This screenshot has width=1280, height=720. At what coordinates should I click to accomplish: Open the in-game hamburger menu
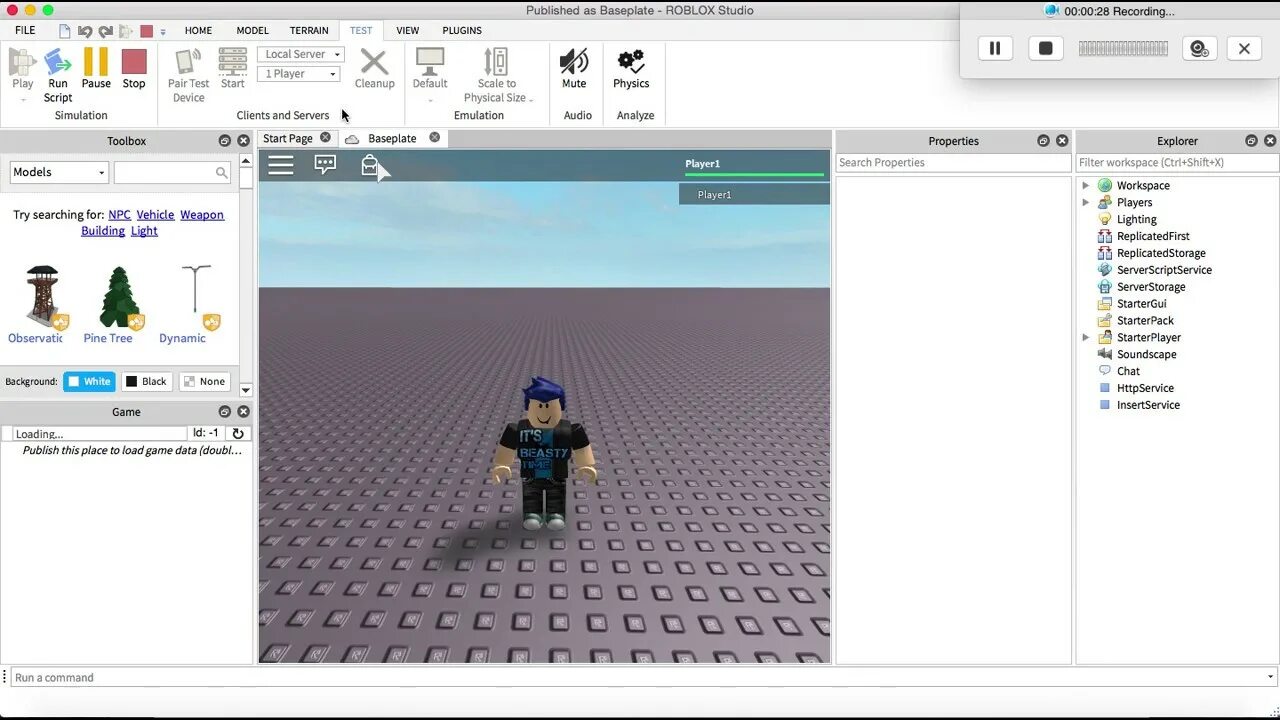pyautogui.click(x=281, y=165)
